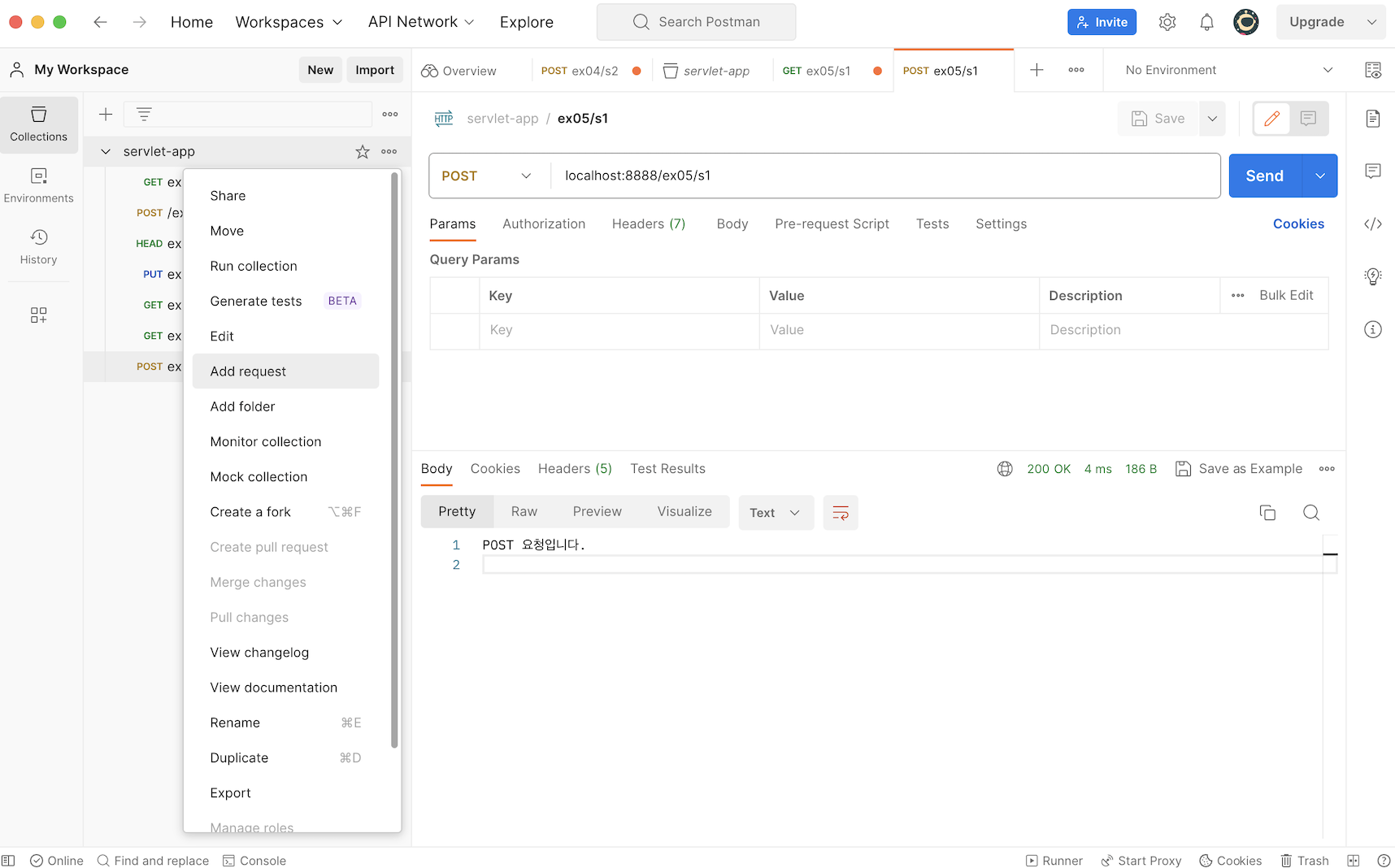Open the request info icon
Viewport: 1395px width, 868px height.
pyautogui.click(x=1373, y=329)
